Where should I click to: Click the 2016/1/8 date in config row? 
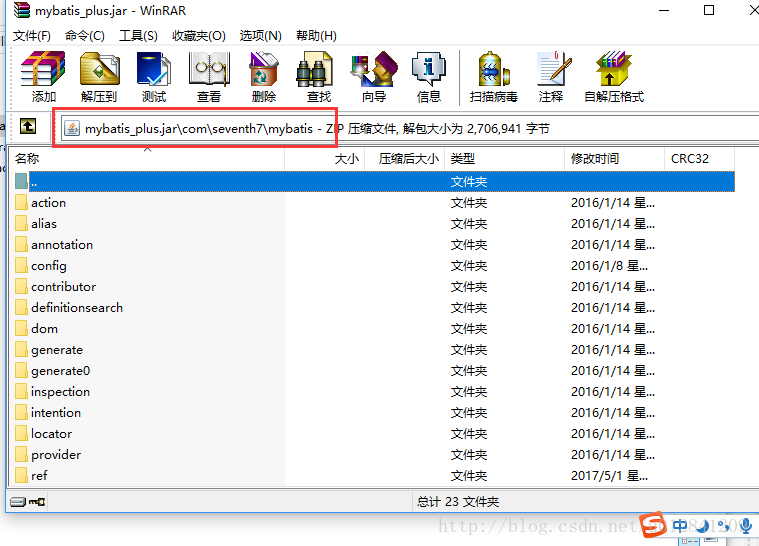609,265
